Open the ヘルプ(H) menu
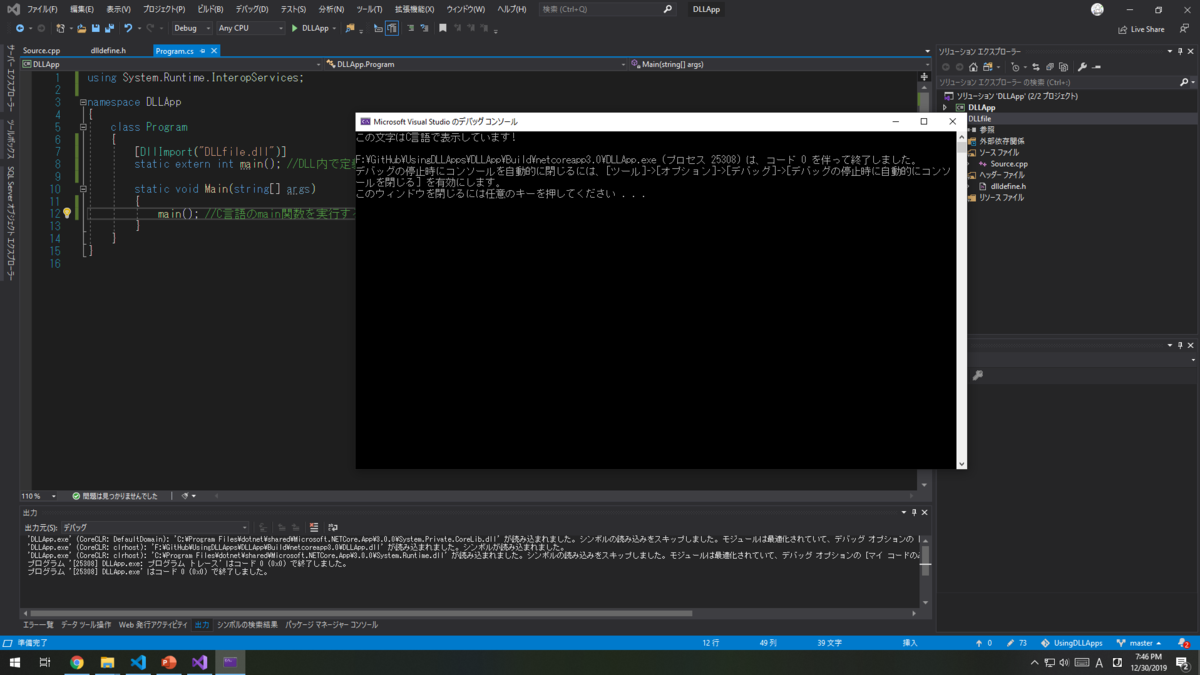Image resolution: width=1200 pixels, height=675 pixels. [512, 9]
